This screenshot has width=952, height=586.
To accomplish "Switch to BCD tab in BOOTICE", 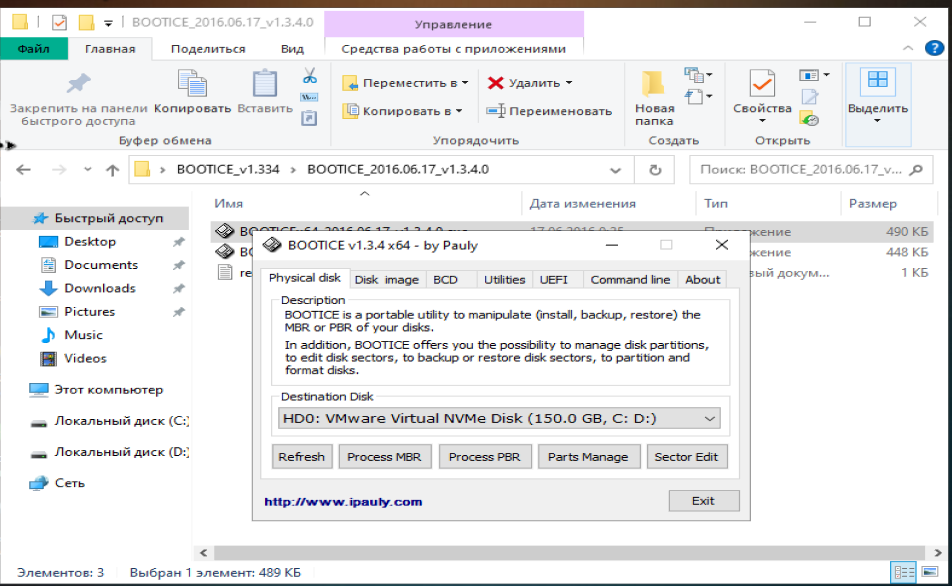I will (445, 279).
